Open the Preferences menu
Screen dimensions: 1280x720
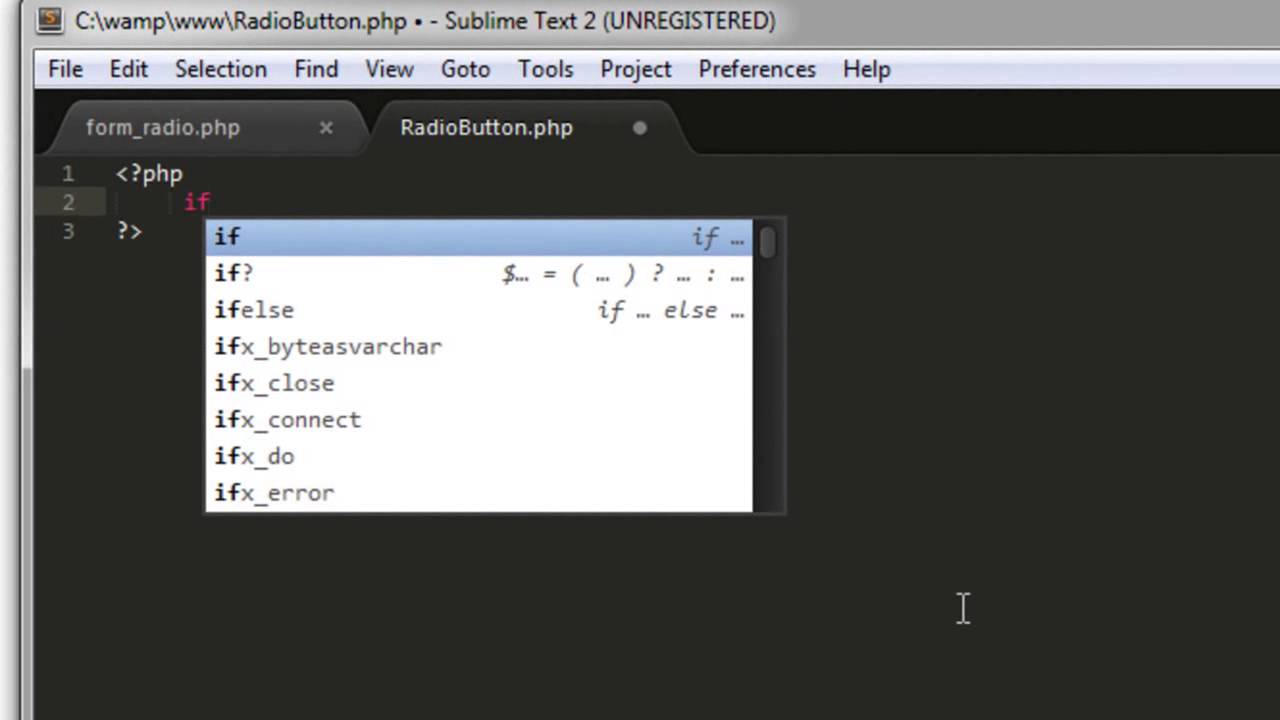click(757, 69)
